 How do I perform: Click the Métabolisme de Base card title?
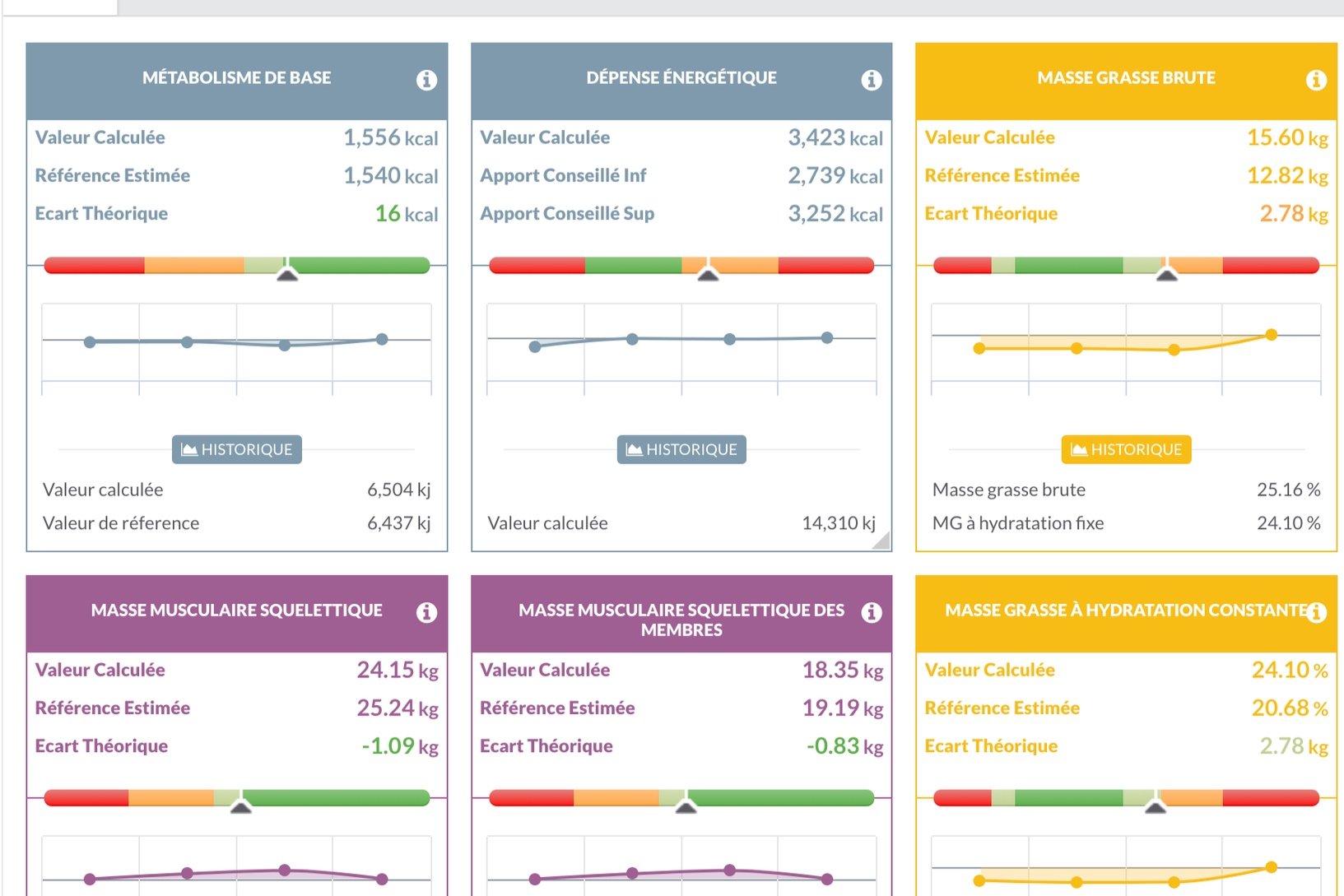(x=237, y=77)
